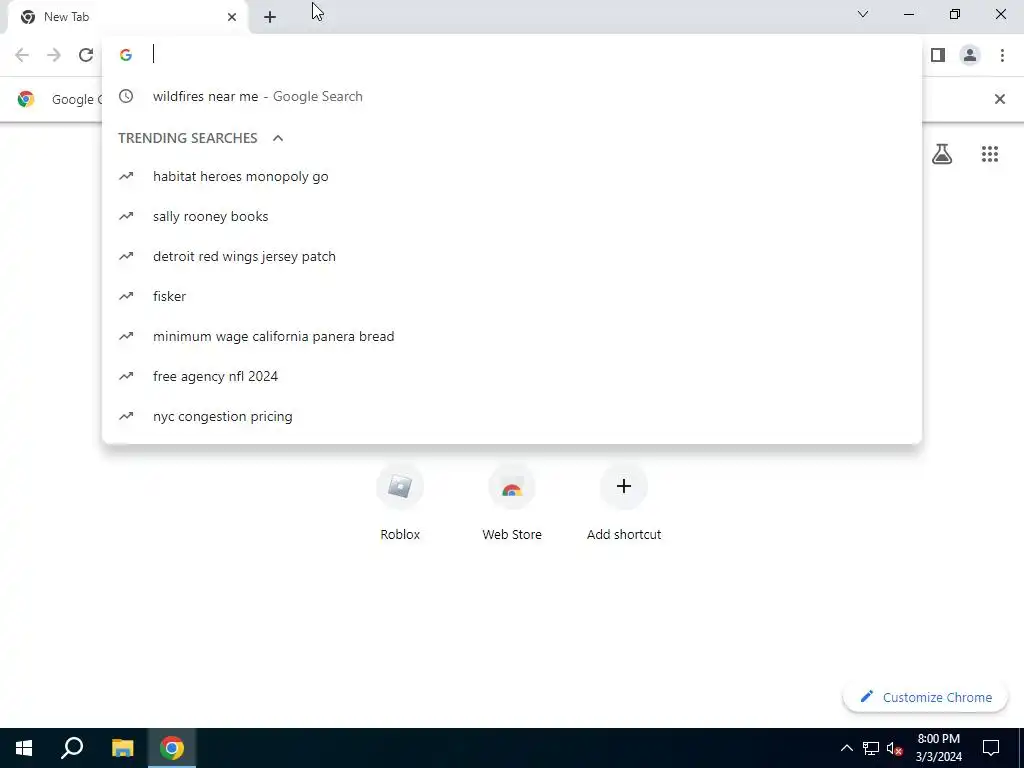
Task: Open the clock showing 8:00 PM
Action: tap(938, 748)
